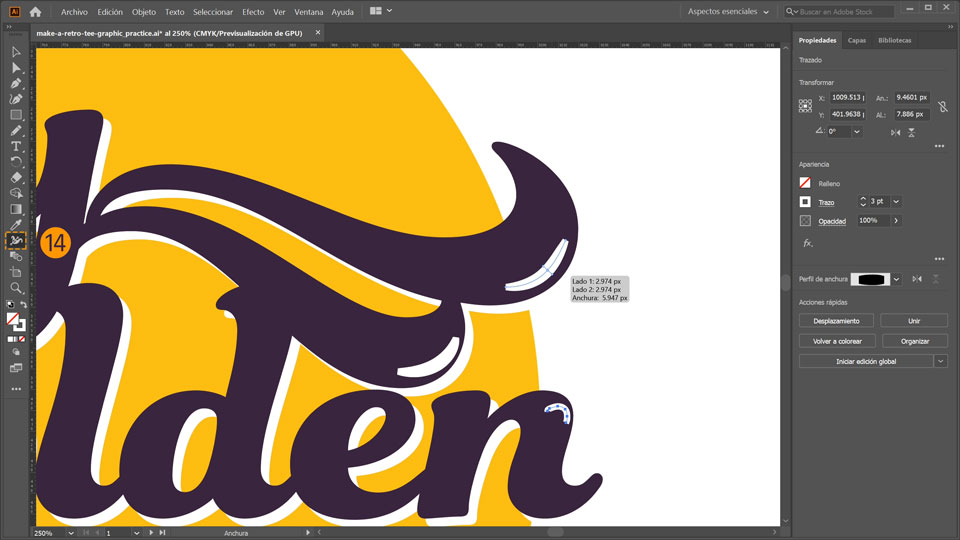
Task: Click Trazo stroke swatch in Apariencia
Action: (x=805, y=201)
